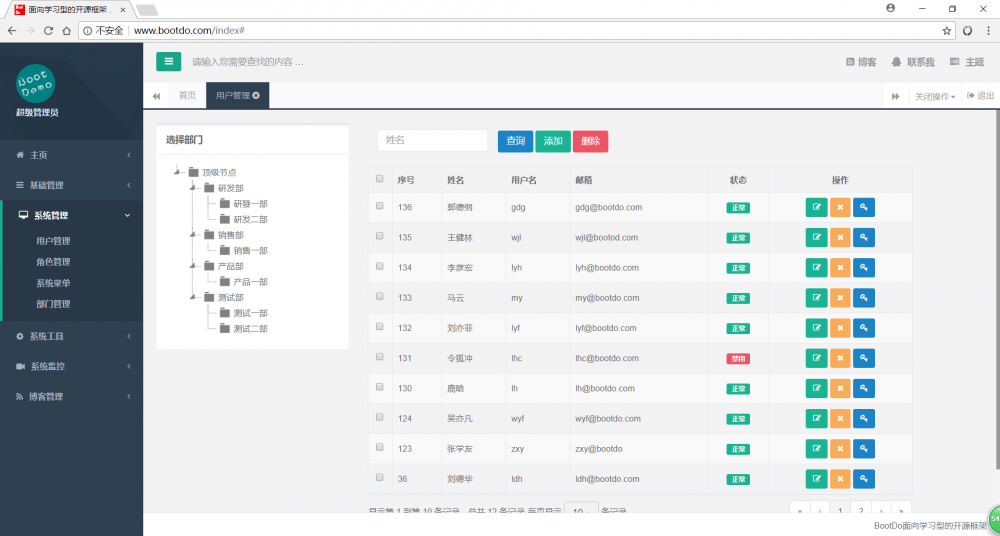Click the edit icon for user 王健林
The height and width of the screenshot is (536, 1000).
[x=816, y=237]
